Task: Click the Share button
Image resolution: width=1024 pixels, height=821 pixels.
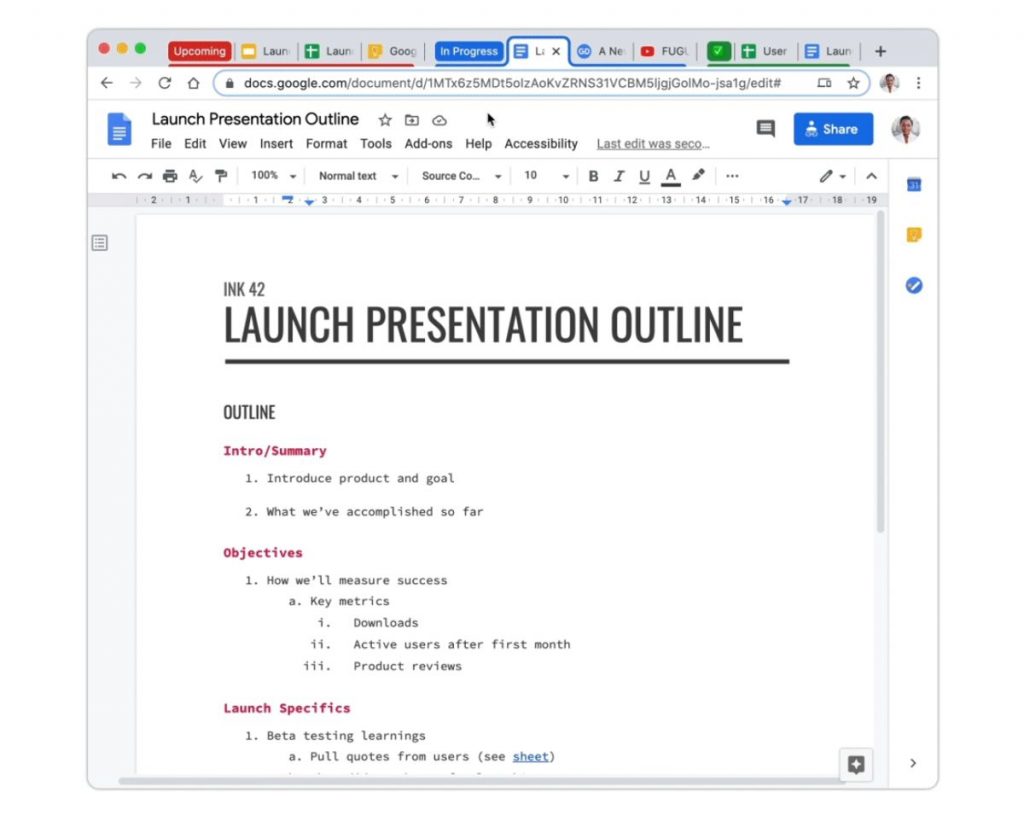Action: tap(832, 128)
